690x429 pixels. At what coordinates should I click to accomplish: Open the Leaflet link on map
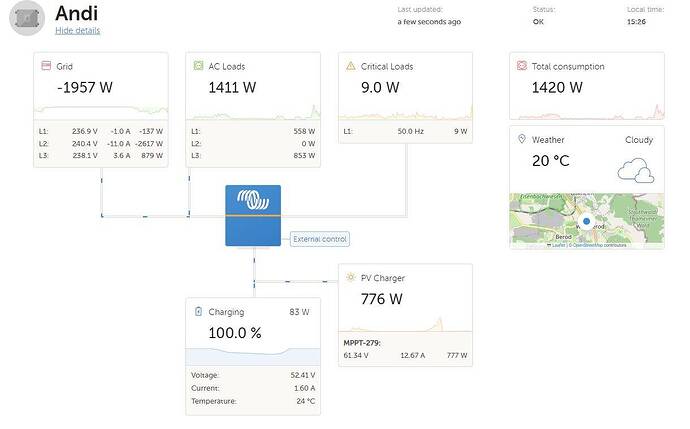pyautogui.click(x=558, y=245)
